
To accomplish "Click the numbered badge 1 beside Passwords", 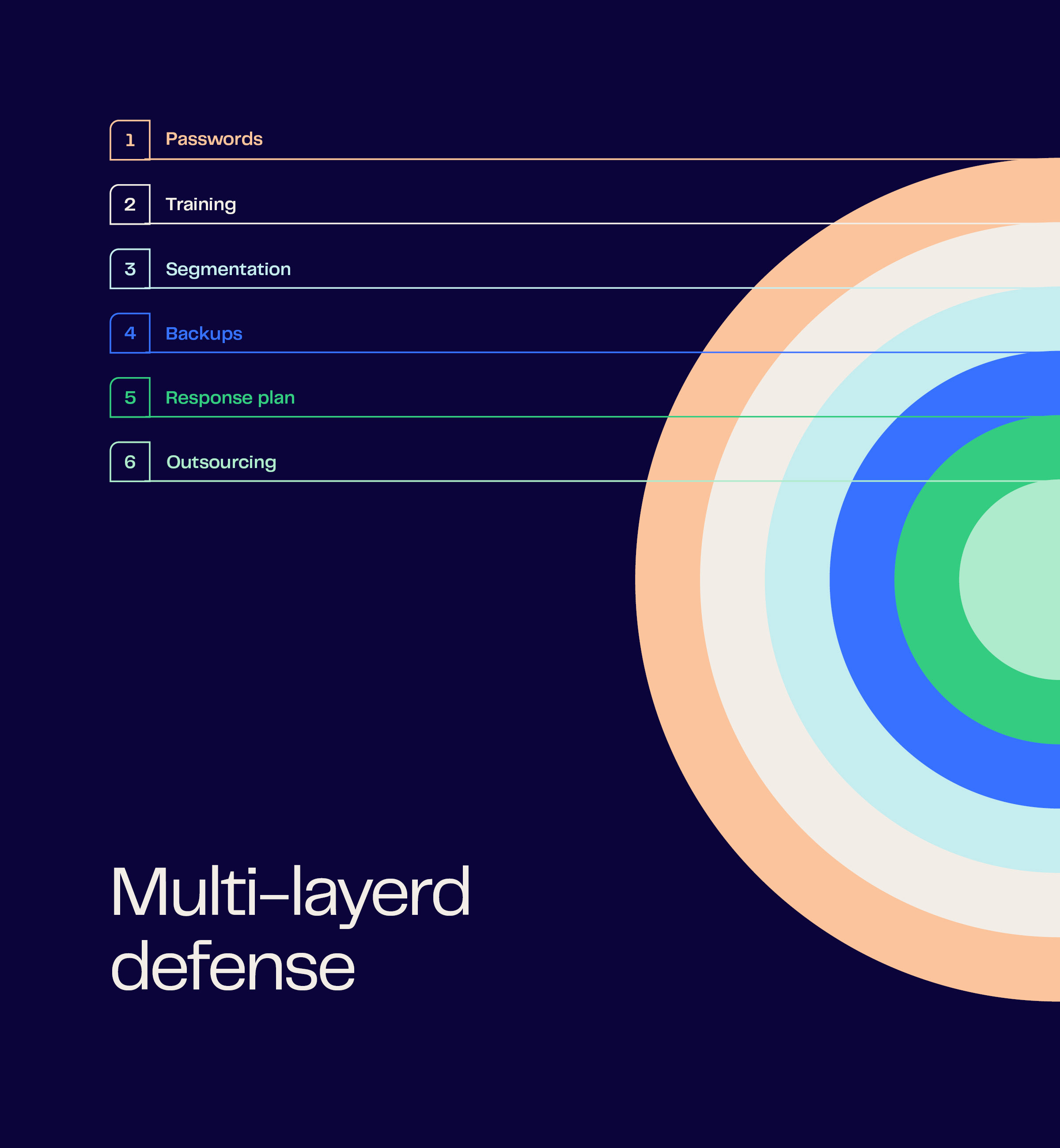I will (x=131, y=140).
